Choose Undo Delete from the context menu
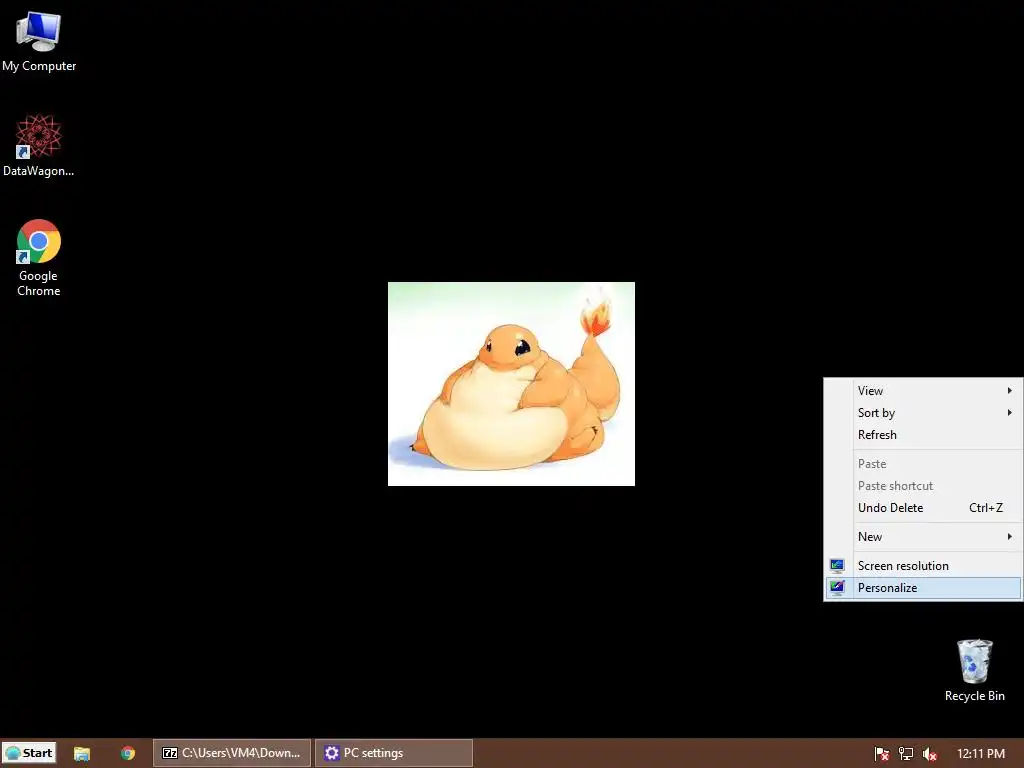The image size is (1024, 768). [x=923, y=508]
